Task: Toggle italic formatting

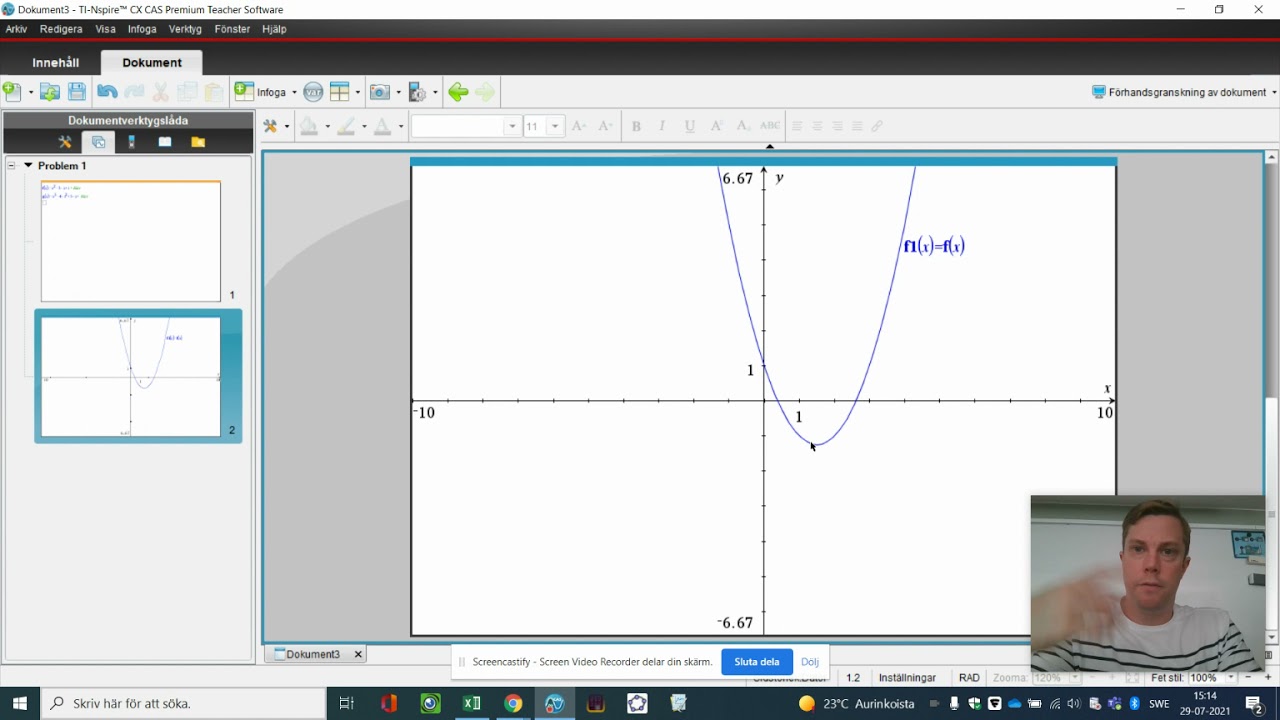Action: 662,126
